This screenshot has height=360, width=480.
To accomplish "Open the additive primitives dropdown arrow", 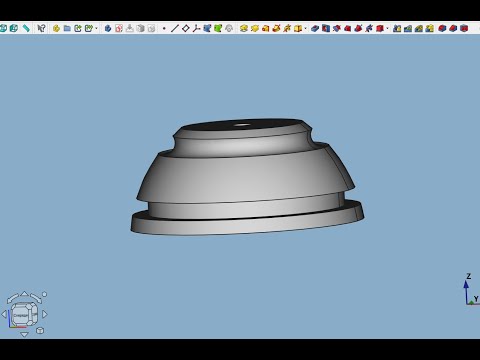I will click(305, 29).
